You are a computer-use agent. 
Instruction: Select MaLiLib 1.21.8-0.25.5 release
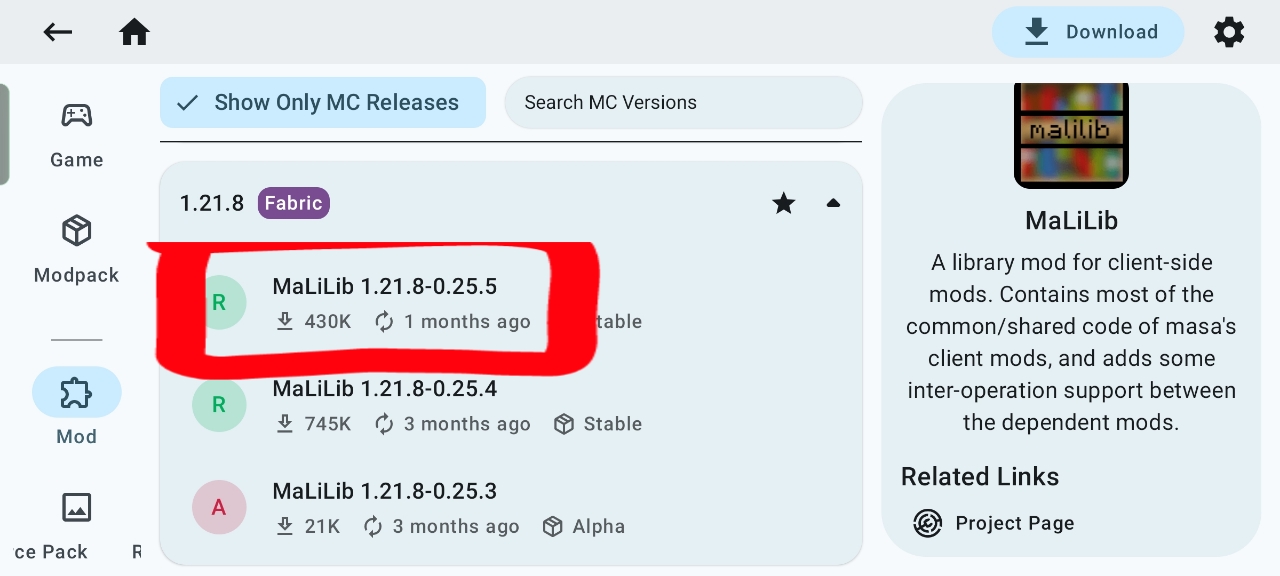(384, 288)
